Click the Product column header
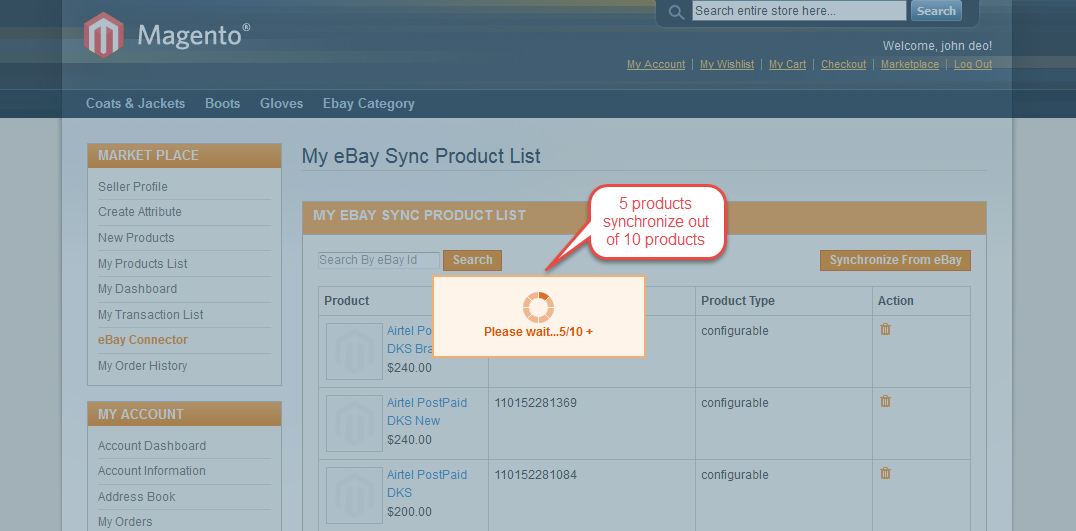 click(347, 300)
